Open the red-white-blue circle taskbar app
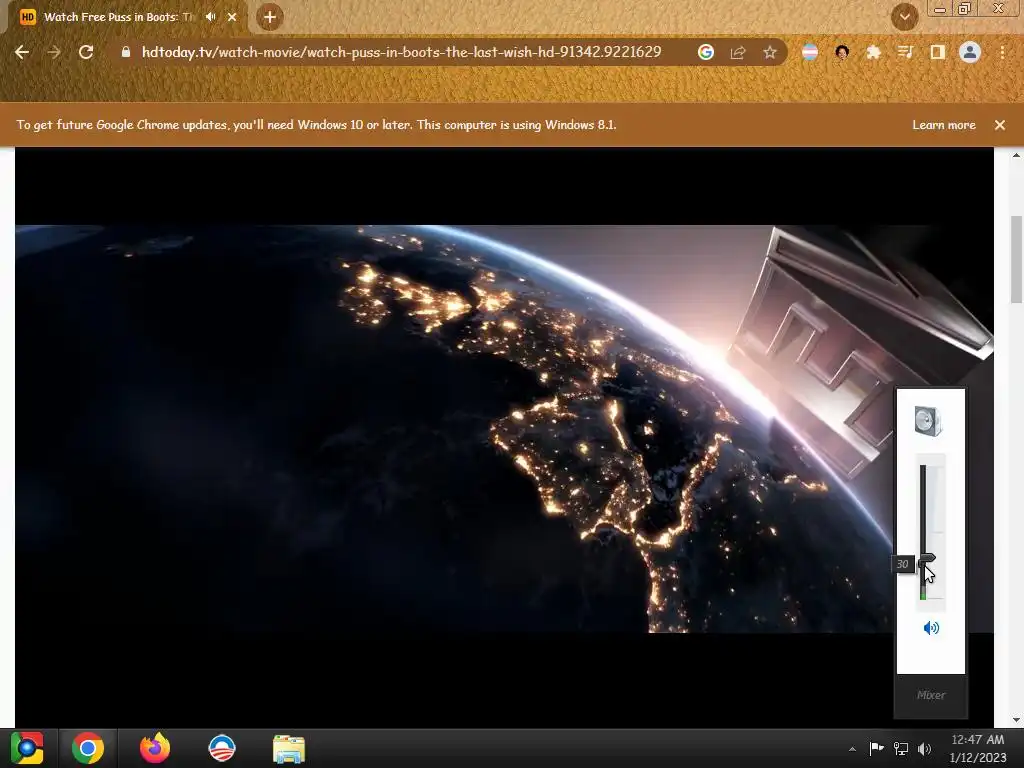 pyautogui.click(x=221, y=748)
